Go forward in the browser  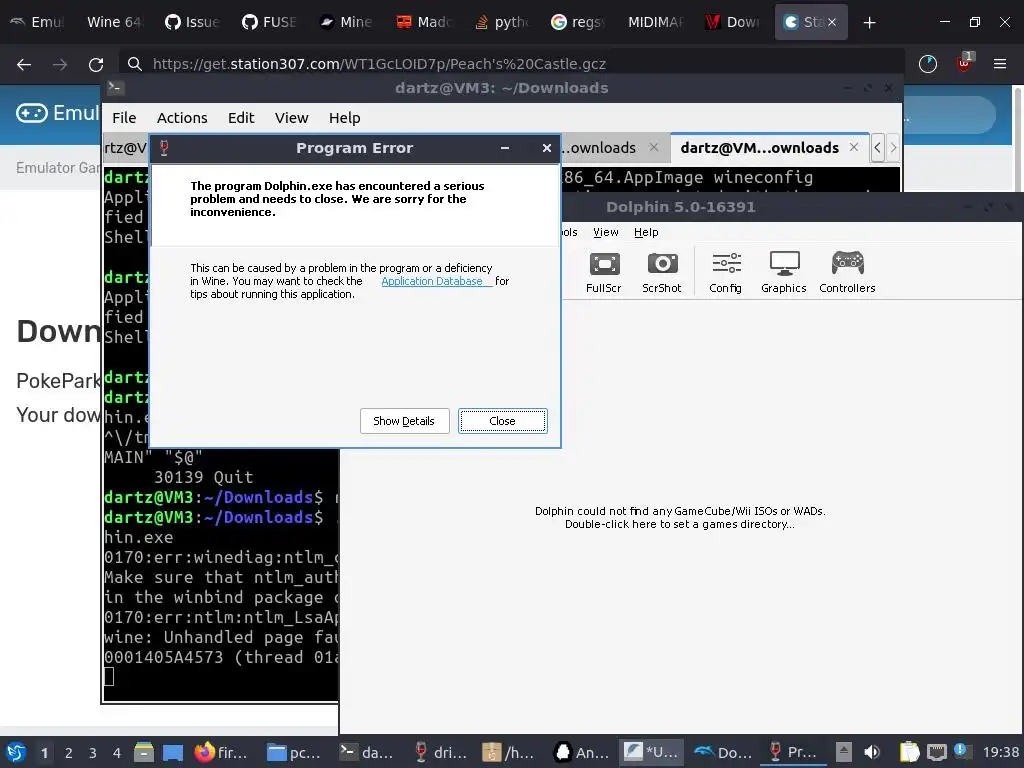coord(60,64)
